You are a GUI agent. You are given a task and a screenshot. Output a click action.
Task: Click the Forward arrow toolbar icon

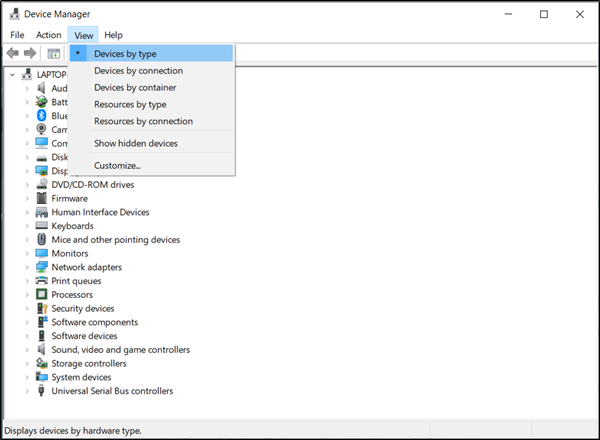(30, 53)
